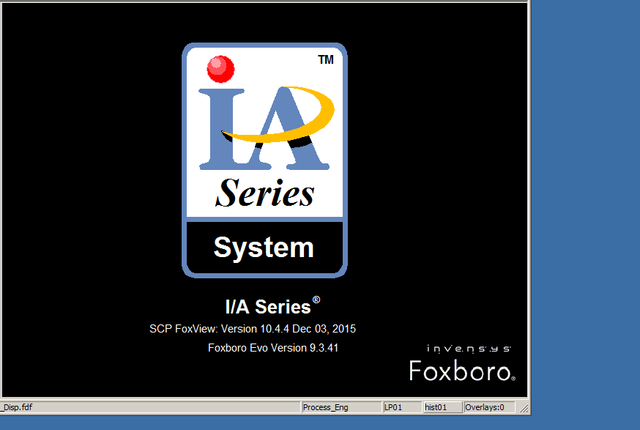Click the SCP FoxView version text
Image resolution: width=640 pixels, height=430 pixels.
click(x=253, y=329)
